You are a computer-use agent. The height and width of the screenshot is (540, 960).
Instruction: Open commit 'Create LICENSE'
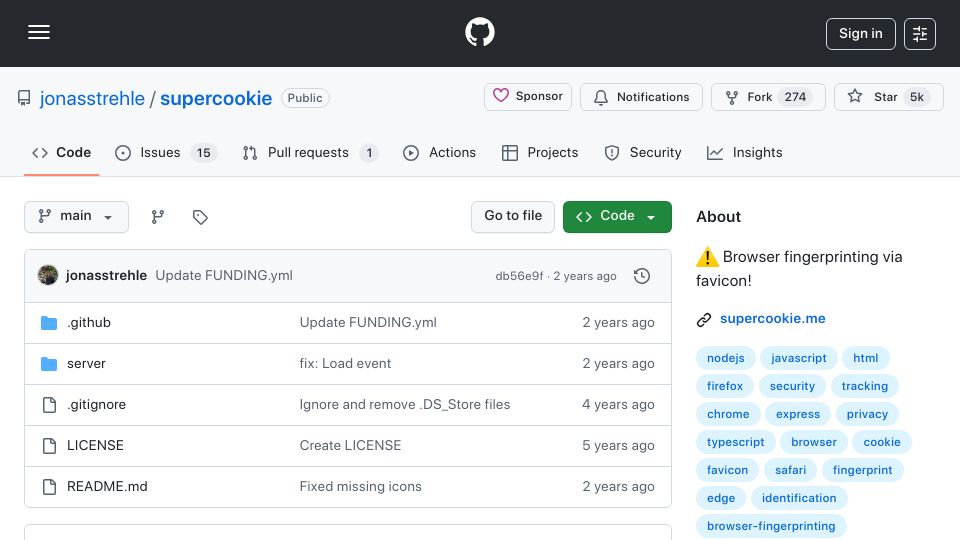pos(350,446)
